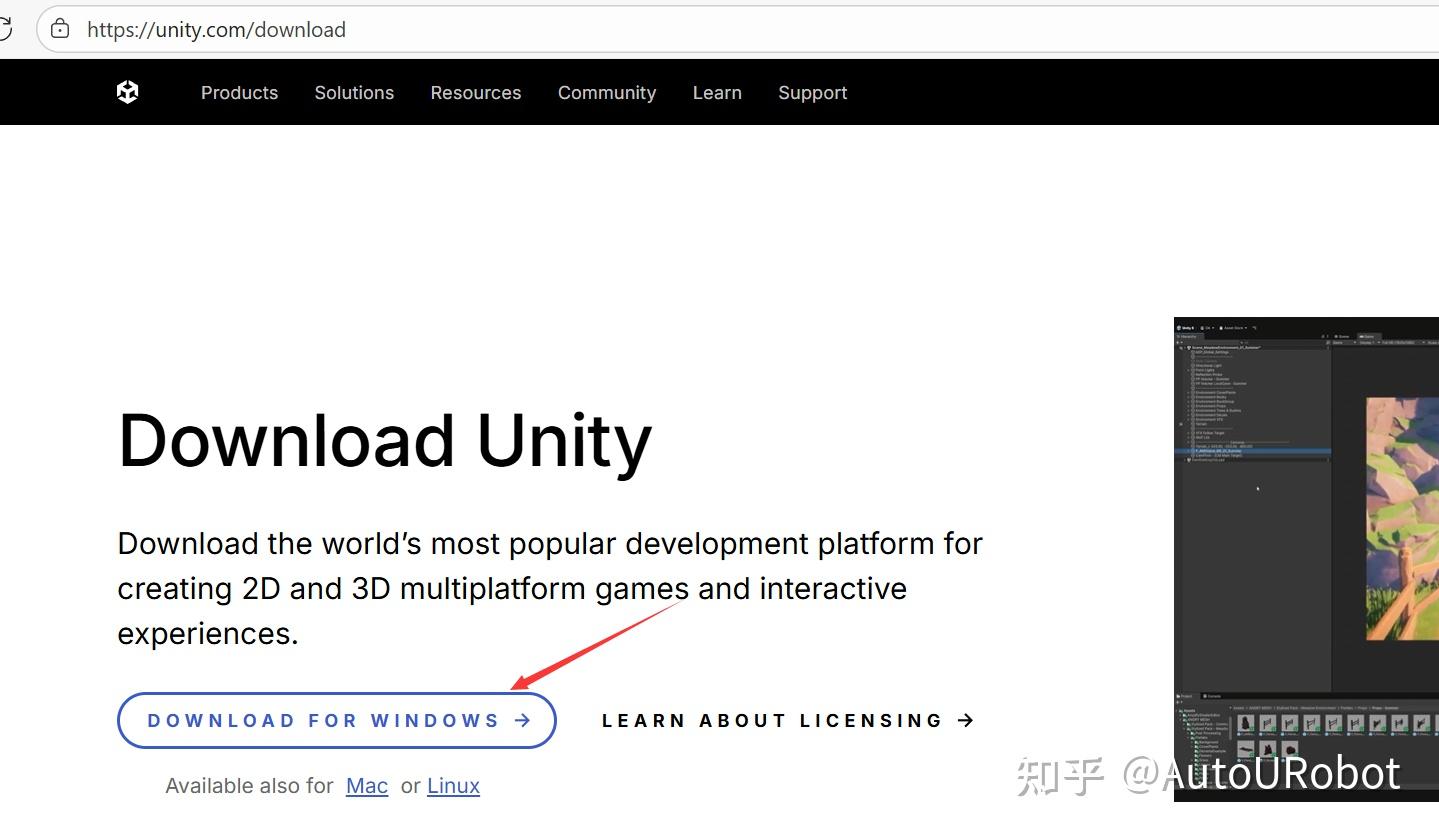Image resolution: width=1439 pixels, height=834 pixels.
Task: Click the arrow icon next to Learn About Licensing
Action: pos(965,720)
